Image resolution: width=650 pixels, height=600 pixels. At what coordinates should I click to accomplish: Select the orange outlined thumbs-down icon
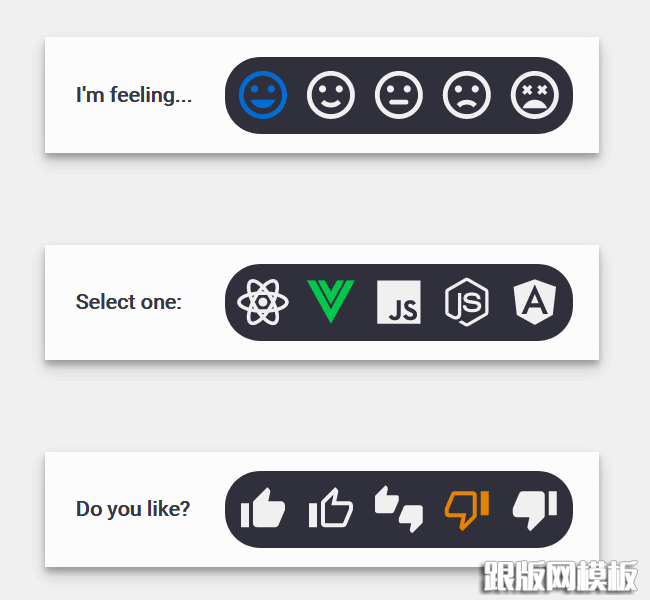pyautogui.click(x=467, y=510)
